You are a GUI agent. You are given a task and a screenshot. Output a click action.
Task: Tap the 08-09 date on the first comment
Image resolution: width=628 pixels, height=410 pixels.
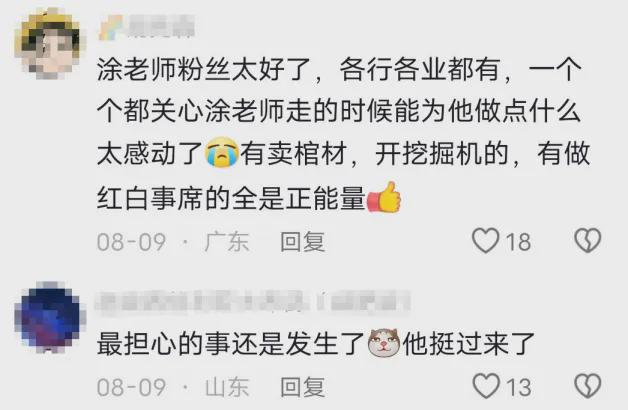[x=131, y=242]
